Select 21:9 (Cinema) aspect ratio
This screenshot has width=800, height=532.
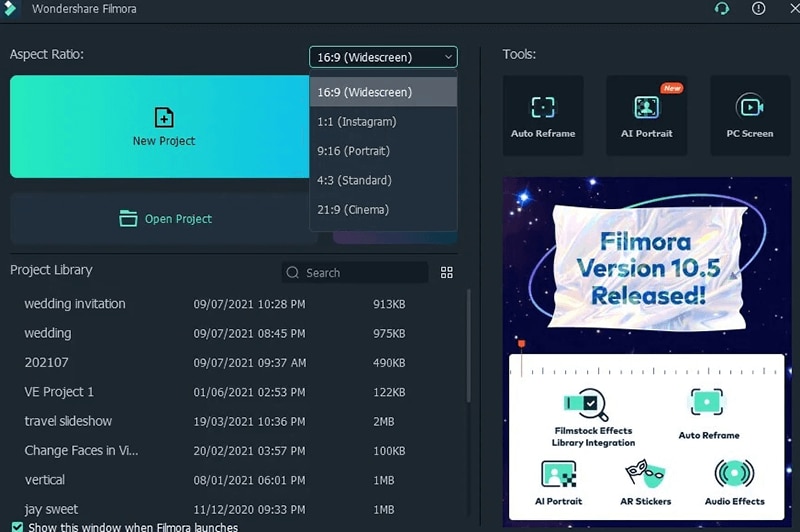tap(383, 210)
